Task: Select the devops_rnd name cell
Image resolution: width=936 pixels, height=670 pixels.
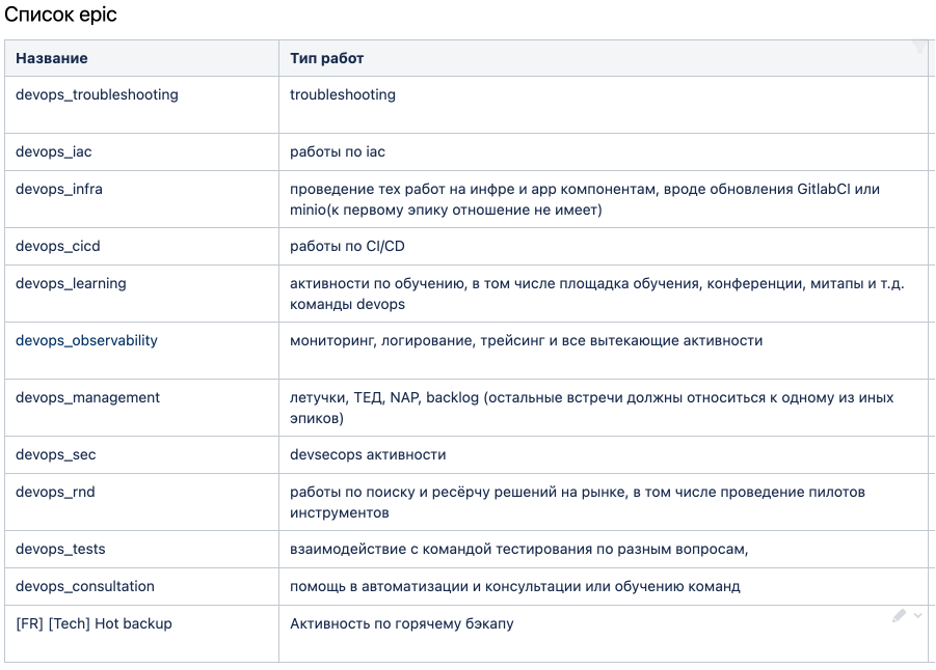Action: (56, 491)
